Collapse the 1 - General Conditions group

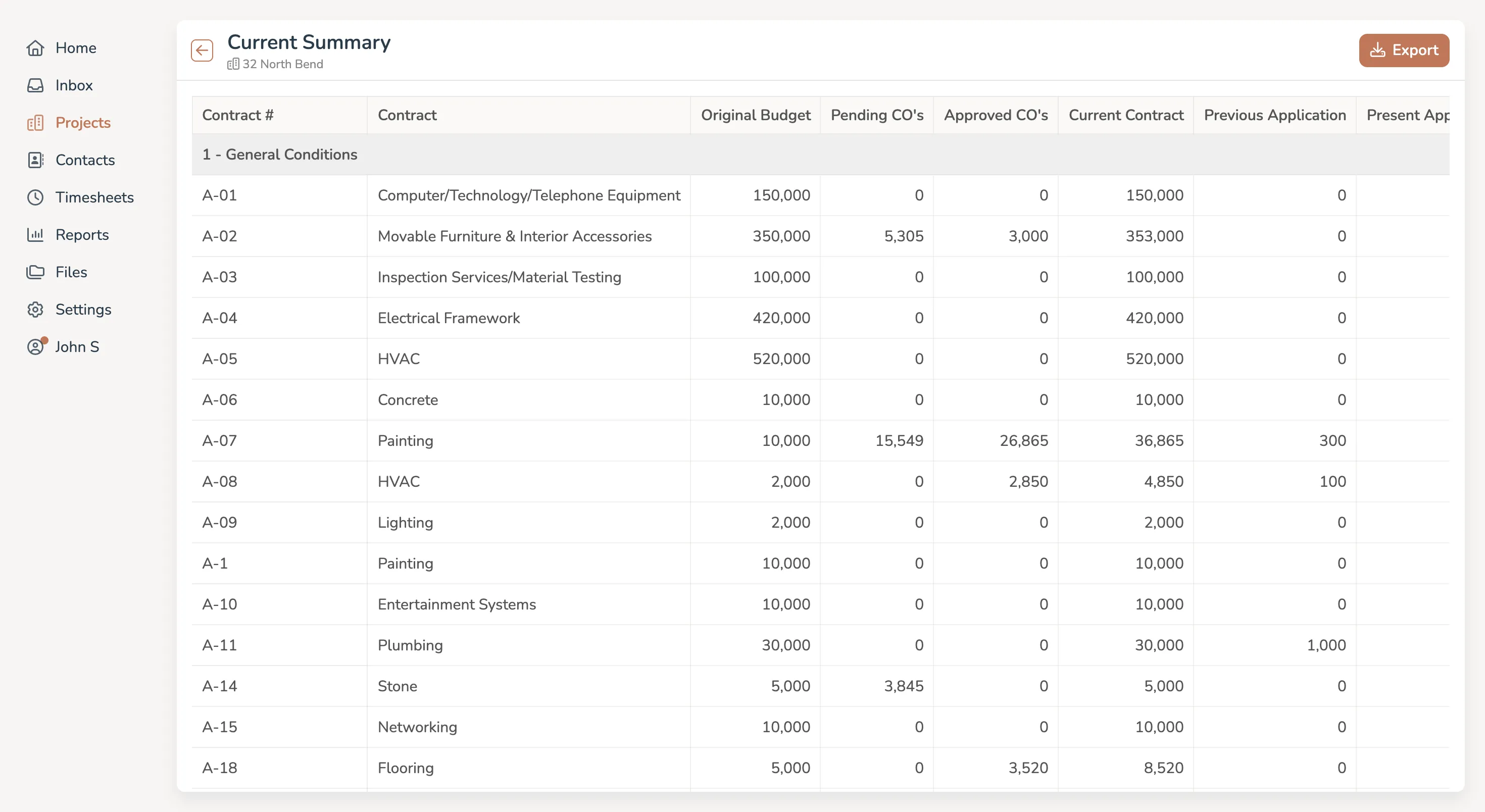tap(279, 154)
